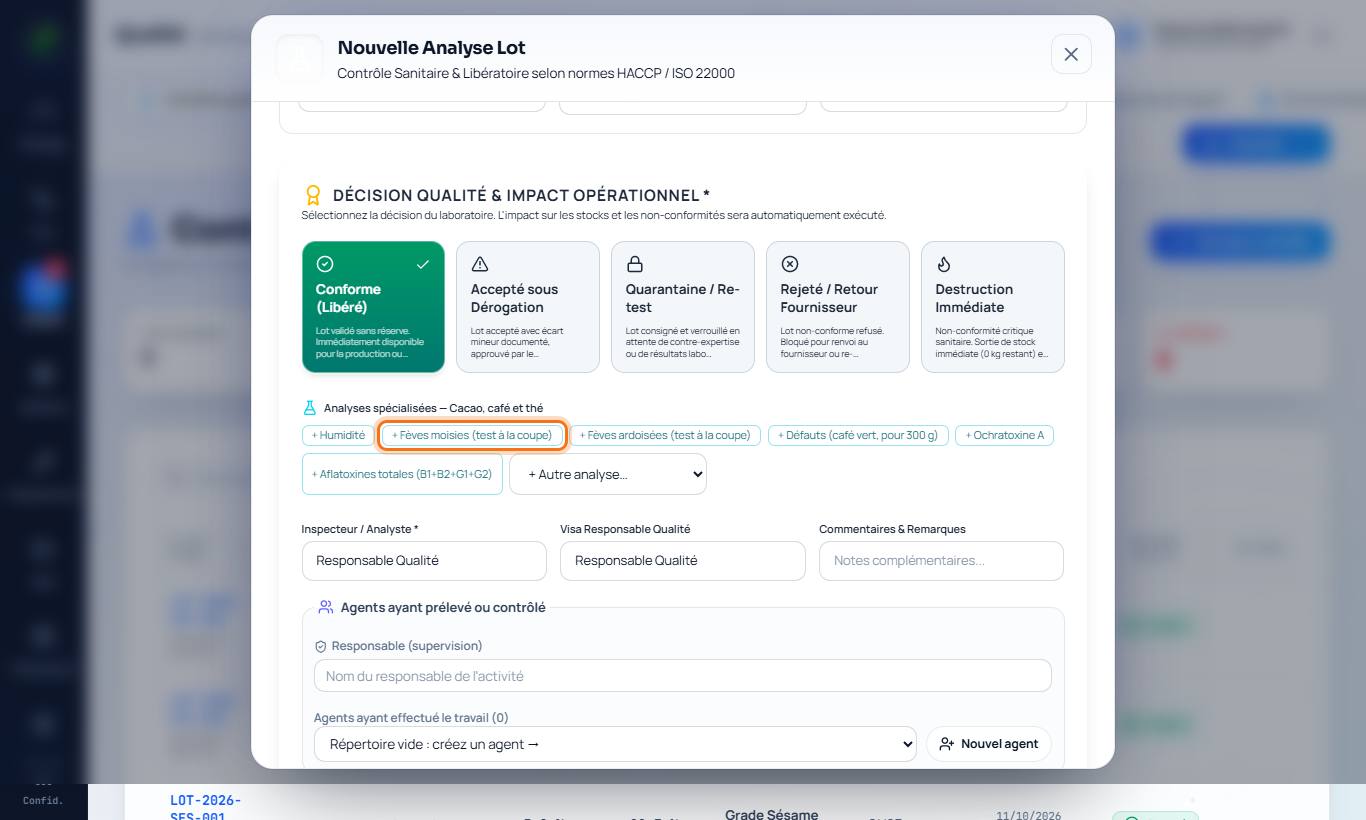Screen dimensions: 1366x820
Task: Click the Commentaires & Remarques notes field
Action: click(941, 561)
